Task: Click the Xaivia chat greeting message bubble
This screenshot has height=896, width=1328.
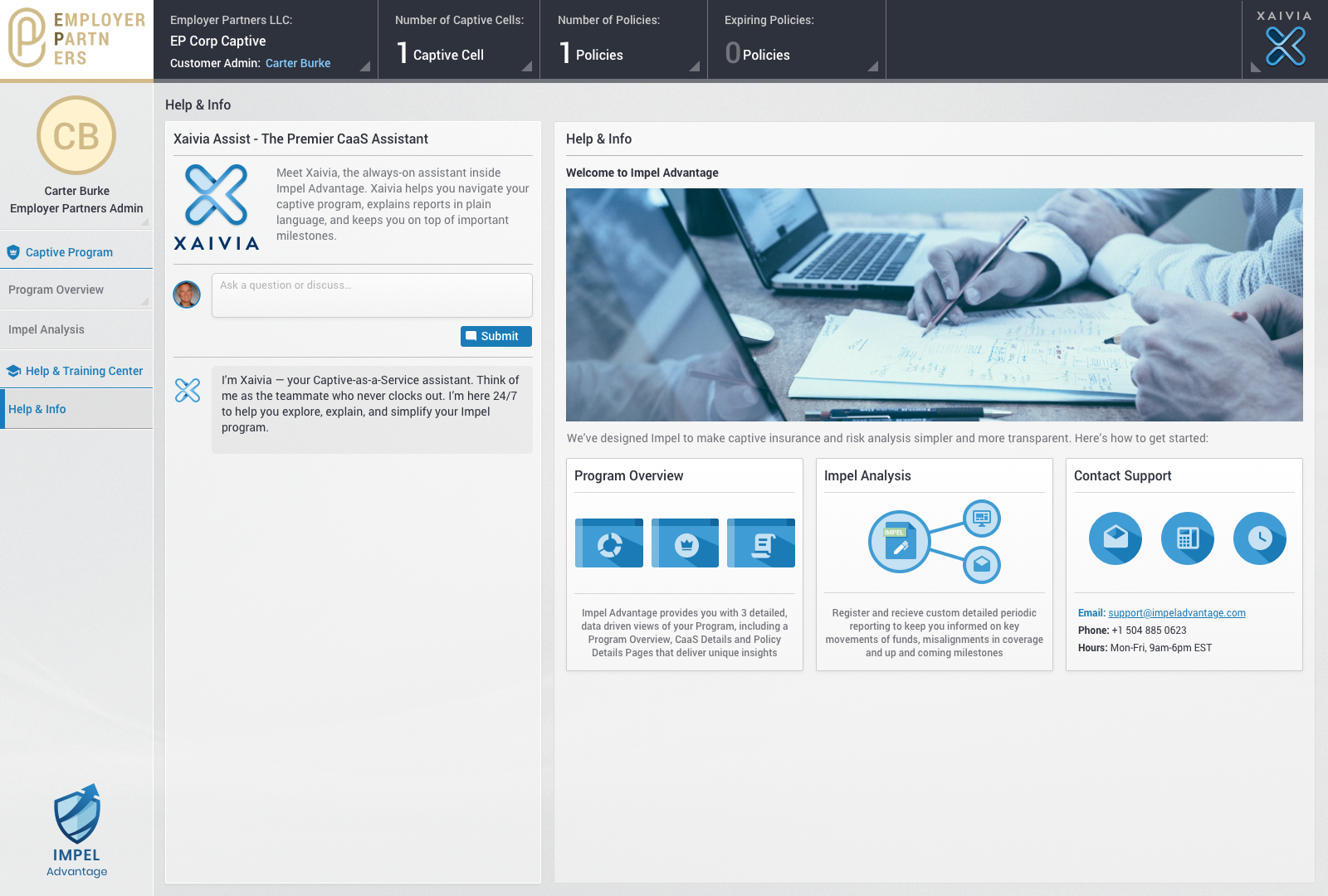Action: click(x=372, y=410)
